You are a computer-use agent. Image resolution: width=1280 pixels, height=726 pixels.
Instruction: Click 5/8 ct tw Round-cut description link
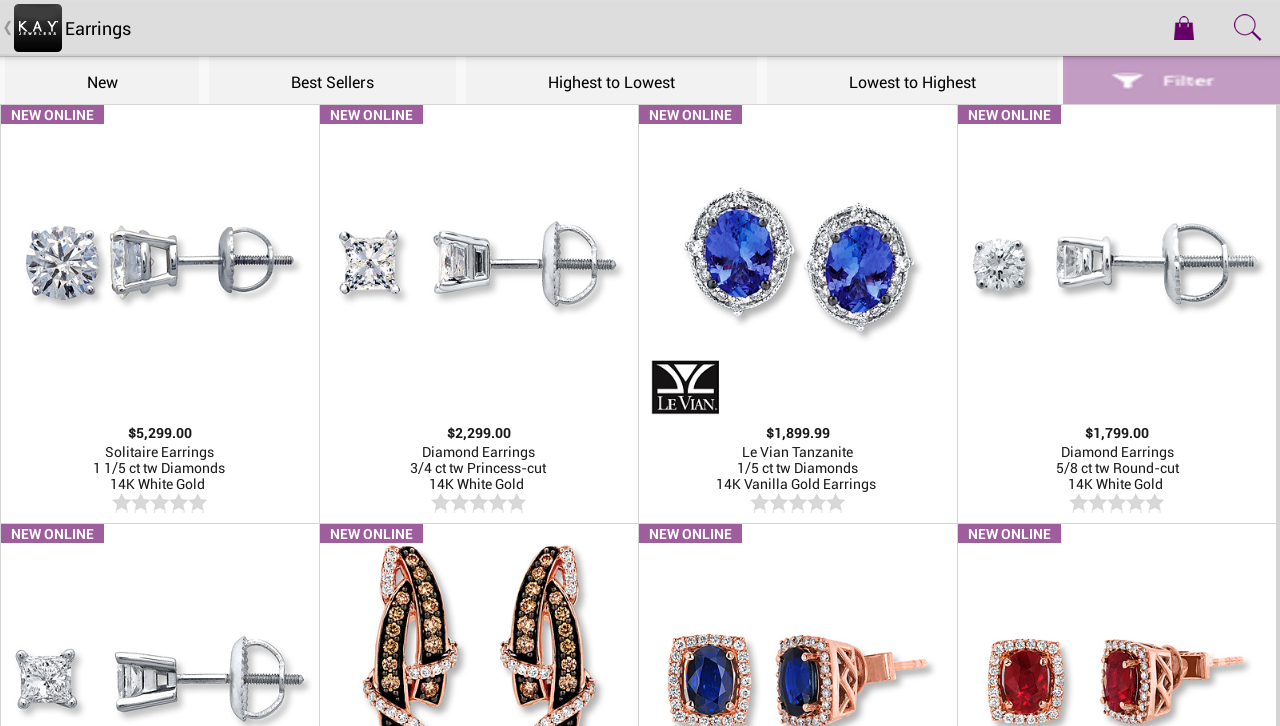pyautogui.click(x=1117, y=468)
